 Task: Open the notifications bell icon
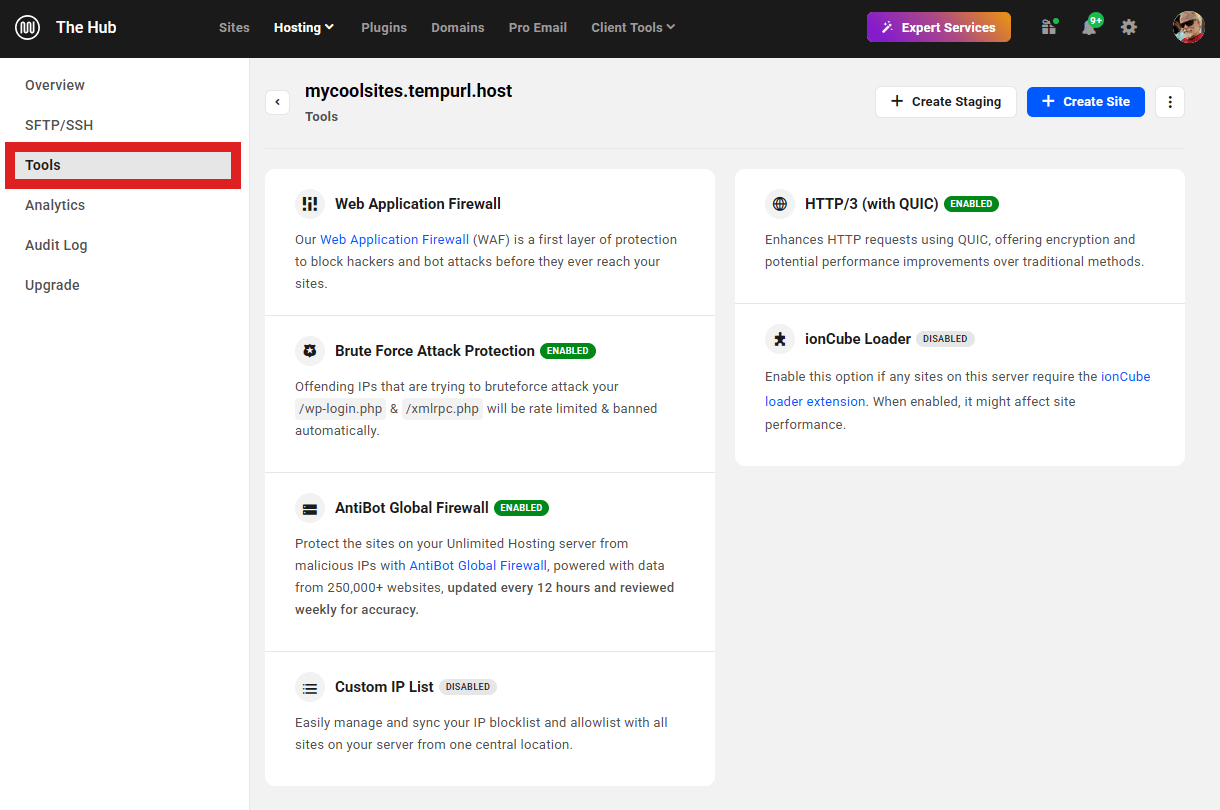(1089, 27)
